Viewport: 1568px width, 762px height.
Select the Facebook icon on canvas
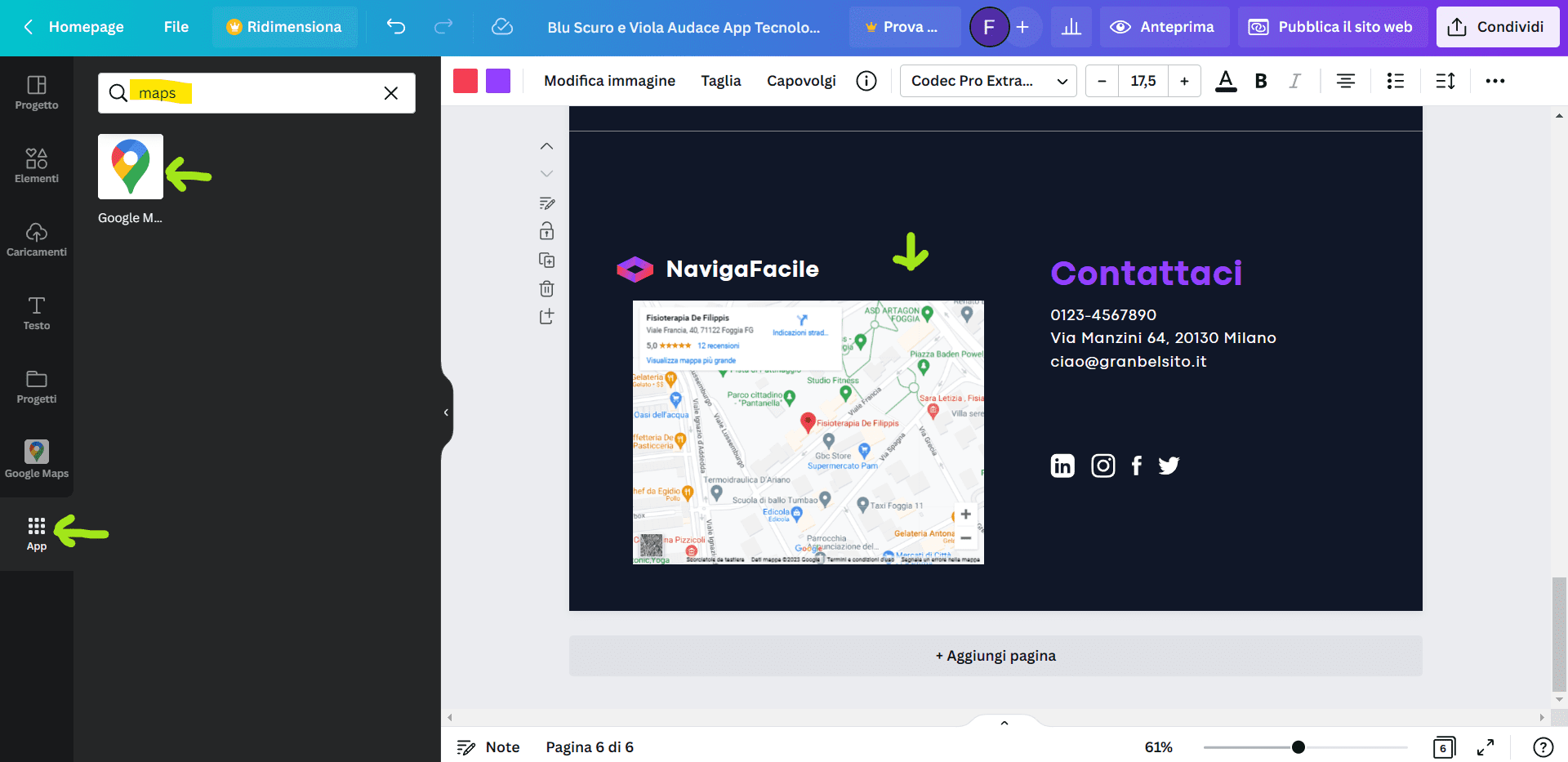[1137, 466]
